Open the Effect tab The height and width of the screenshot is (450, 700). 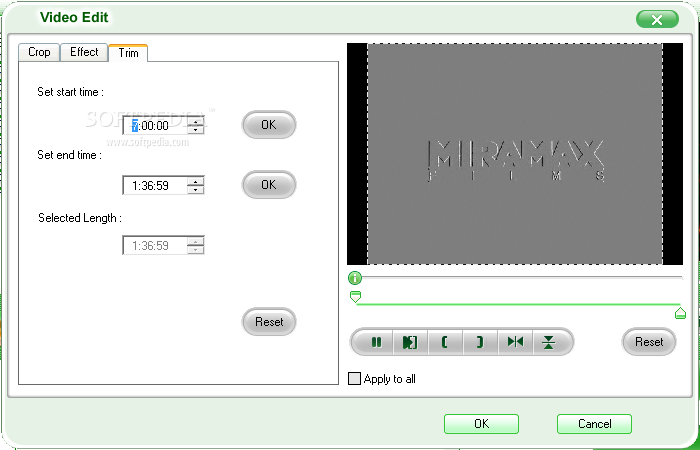point(84,52)
